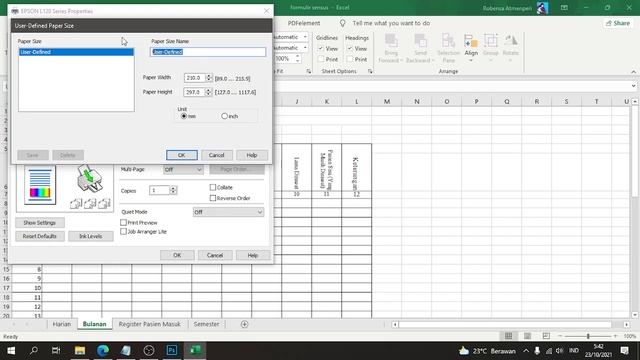This screenshot has height=360, width=640.
Task: Add a new sheet with plus icon
Action: tap(244, 324)
